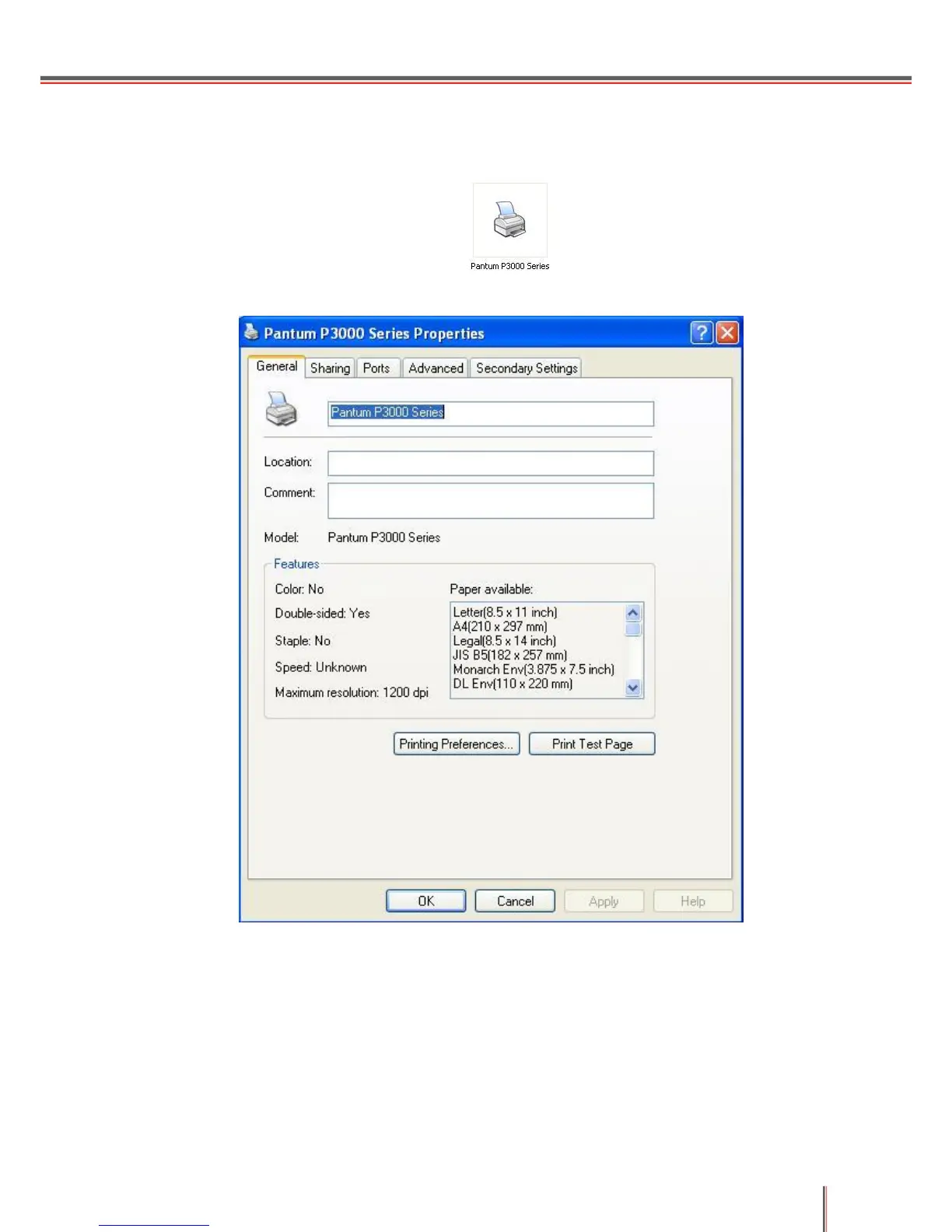Viewport: 952px width, 1232px height.
Task: Click the 'Color: No' feature text
Action: pyautogui.click(x=299, y=589)
